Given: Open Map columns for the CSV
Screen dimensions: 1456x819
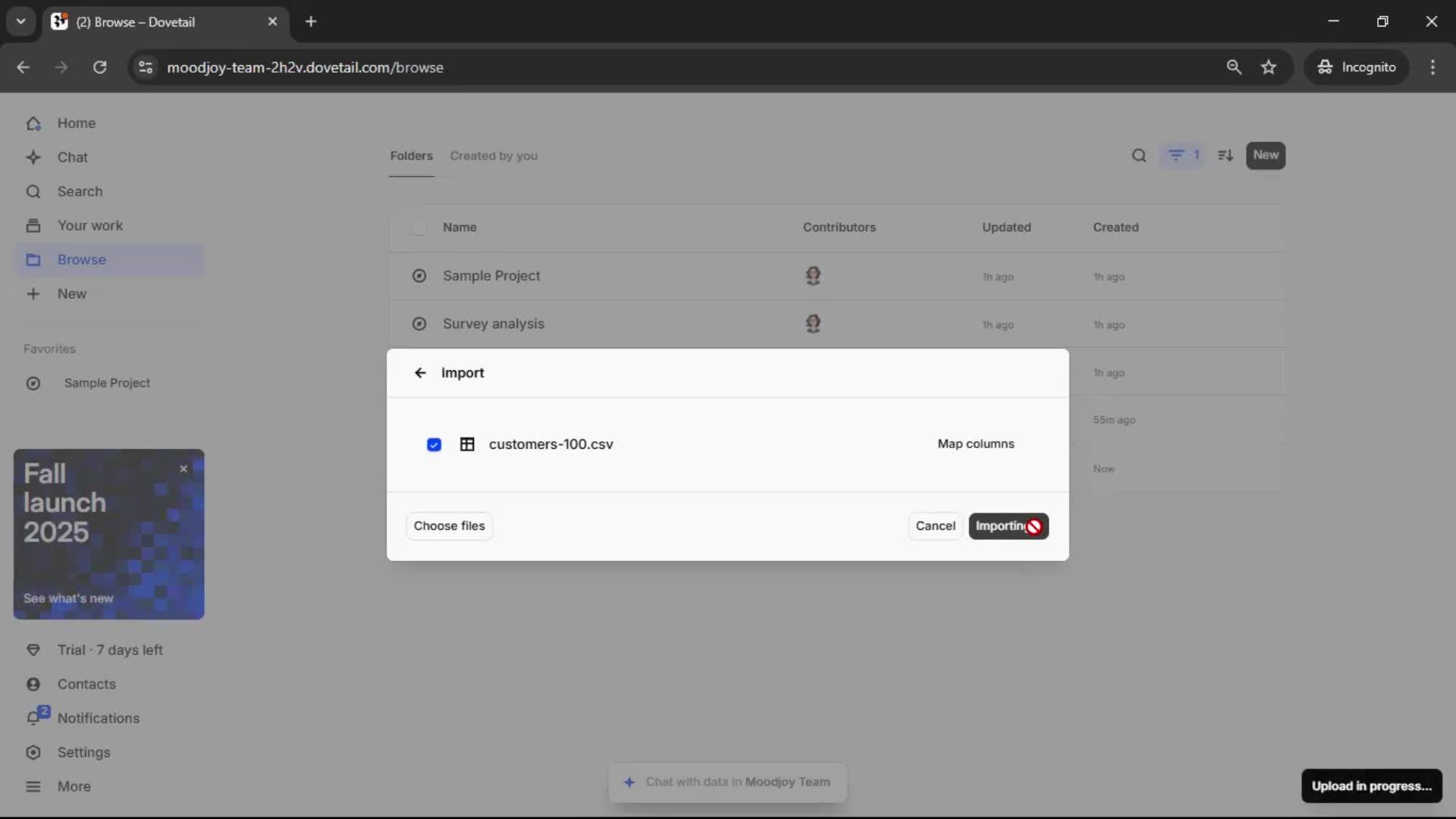Looking at the screenshot, I should [975, 444].
